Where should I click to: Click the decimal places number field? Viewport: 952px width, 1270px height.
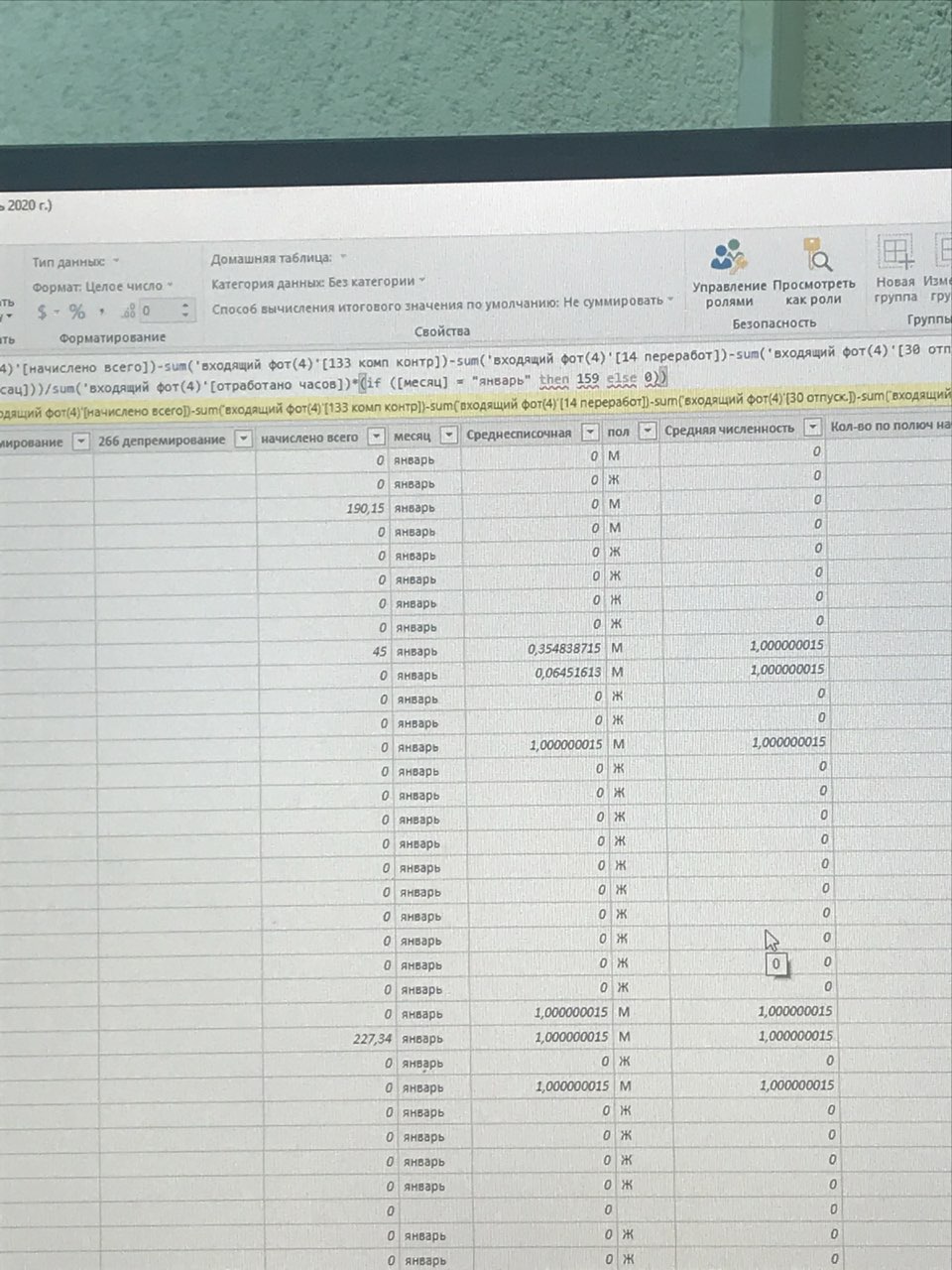point(158,311)
